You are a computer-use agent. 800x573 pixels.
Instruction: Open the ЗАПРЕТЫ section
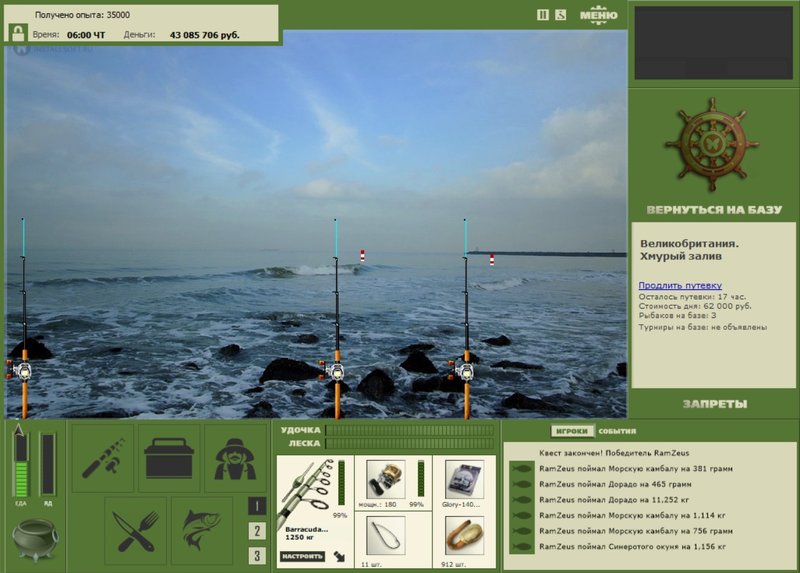pos(715,404)
